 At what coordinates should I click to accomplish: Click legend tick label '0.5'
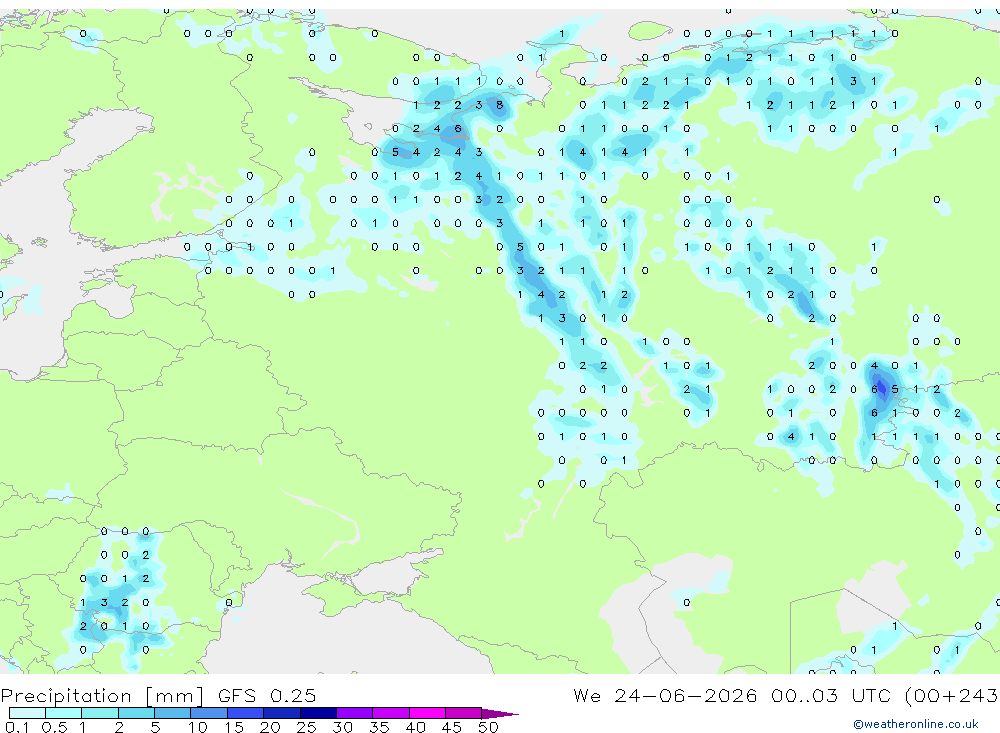(54, 727)
